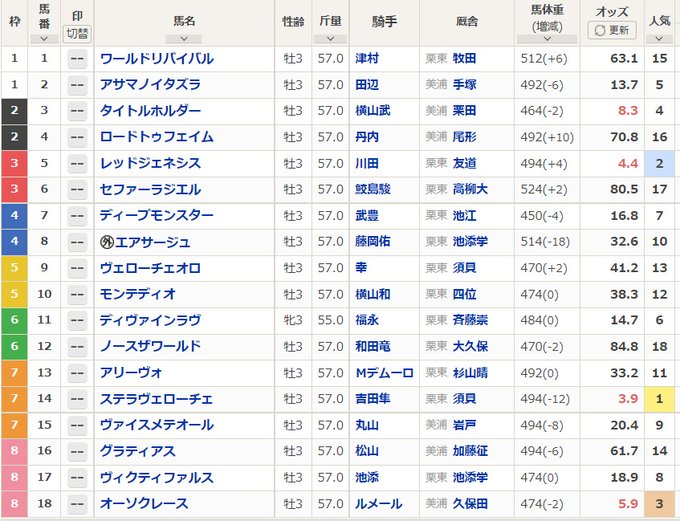Viewport: 680px width, 521px height.
Task: Select the 55.0 weight cell
Action: coord(330,320)
